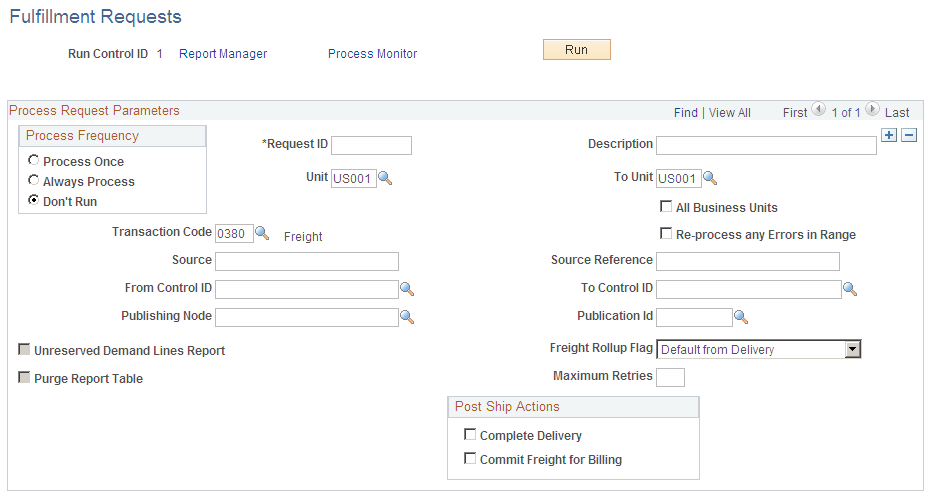This screenshot has height=500, width=932.
Task: Click the Fulfillment Requests page title
Action: click(96, 17)
